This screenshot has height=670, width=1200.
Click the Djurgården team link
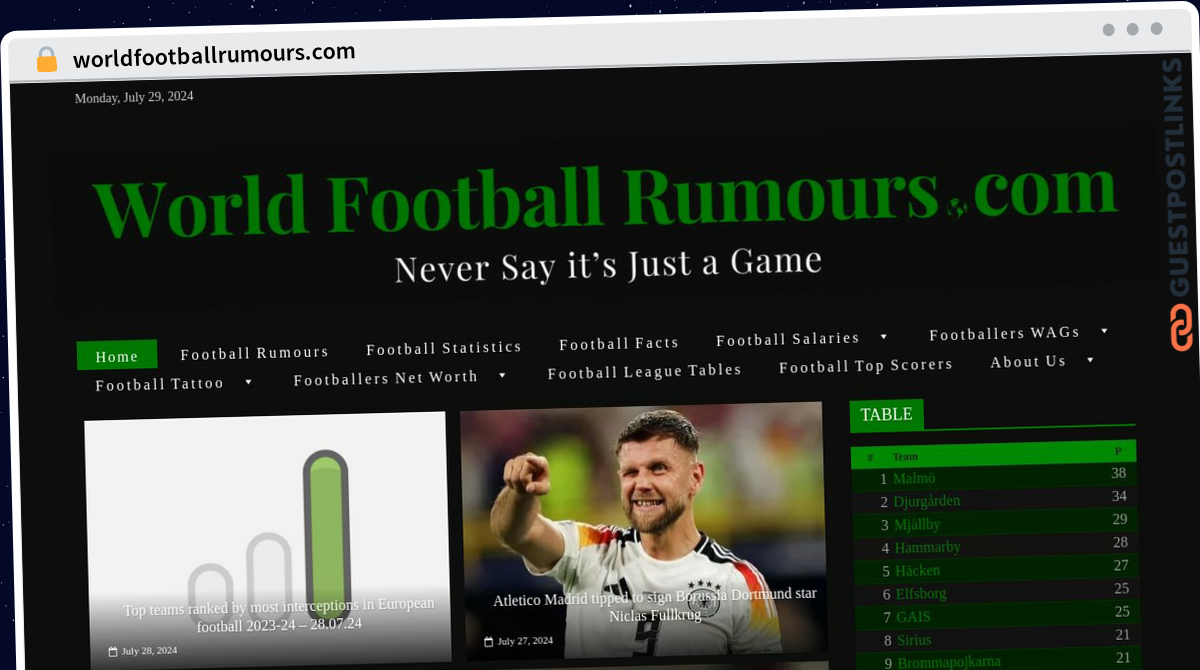tap(927, 501)
